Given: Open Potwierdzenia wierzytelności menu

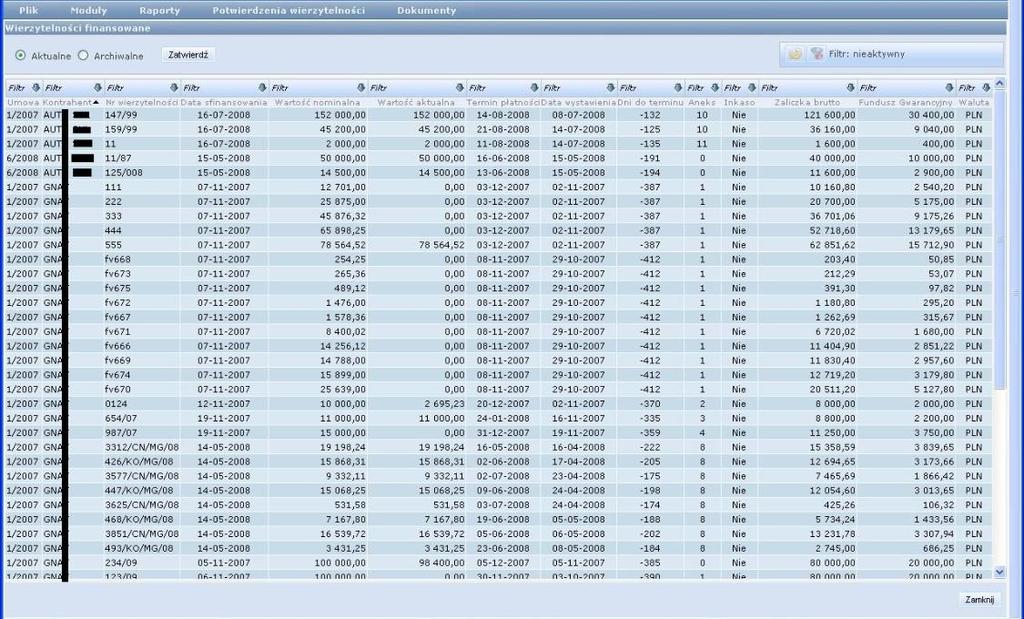Looking at the screenshot, I should coord(289,10).
